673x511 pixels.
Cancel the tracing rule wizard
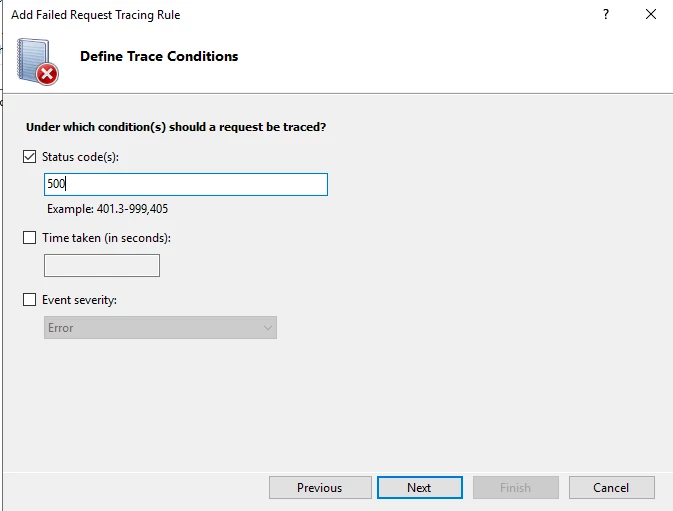[x=612, y=487]
